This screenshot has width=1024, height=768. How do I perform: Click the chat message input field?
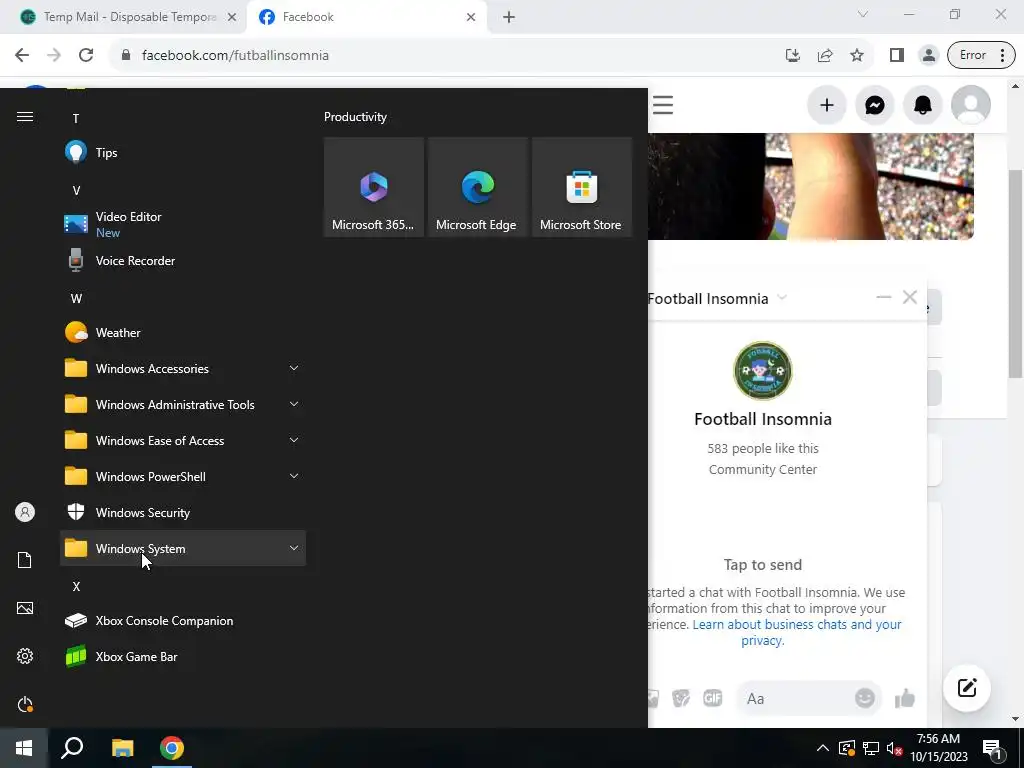pos(810,698)
